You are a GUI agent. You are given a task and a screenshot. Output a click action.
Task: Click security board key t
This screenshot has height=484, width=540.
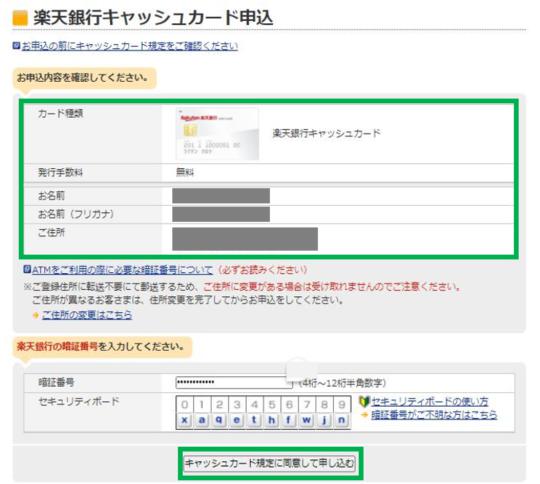pos(255,420)
